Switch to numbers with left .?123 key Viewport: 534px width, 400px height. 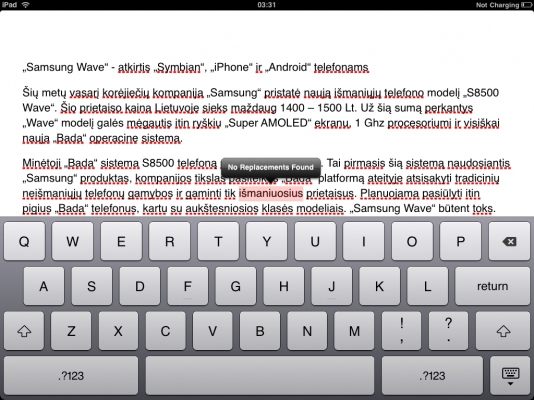[71, 375]
